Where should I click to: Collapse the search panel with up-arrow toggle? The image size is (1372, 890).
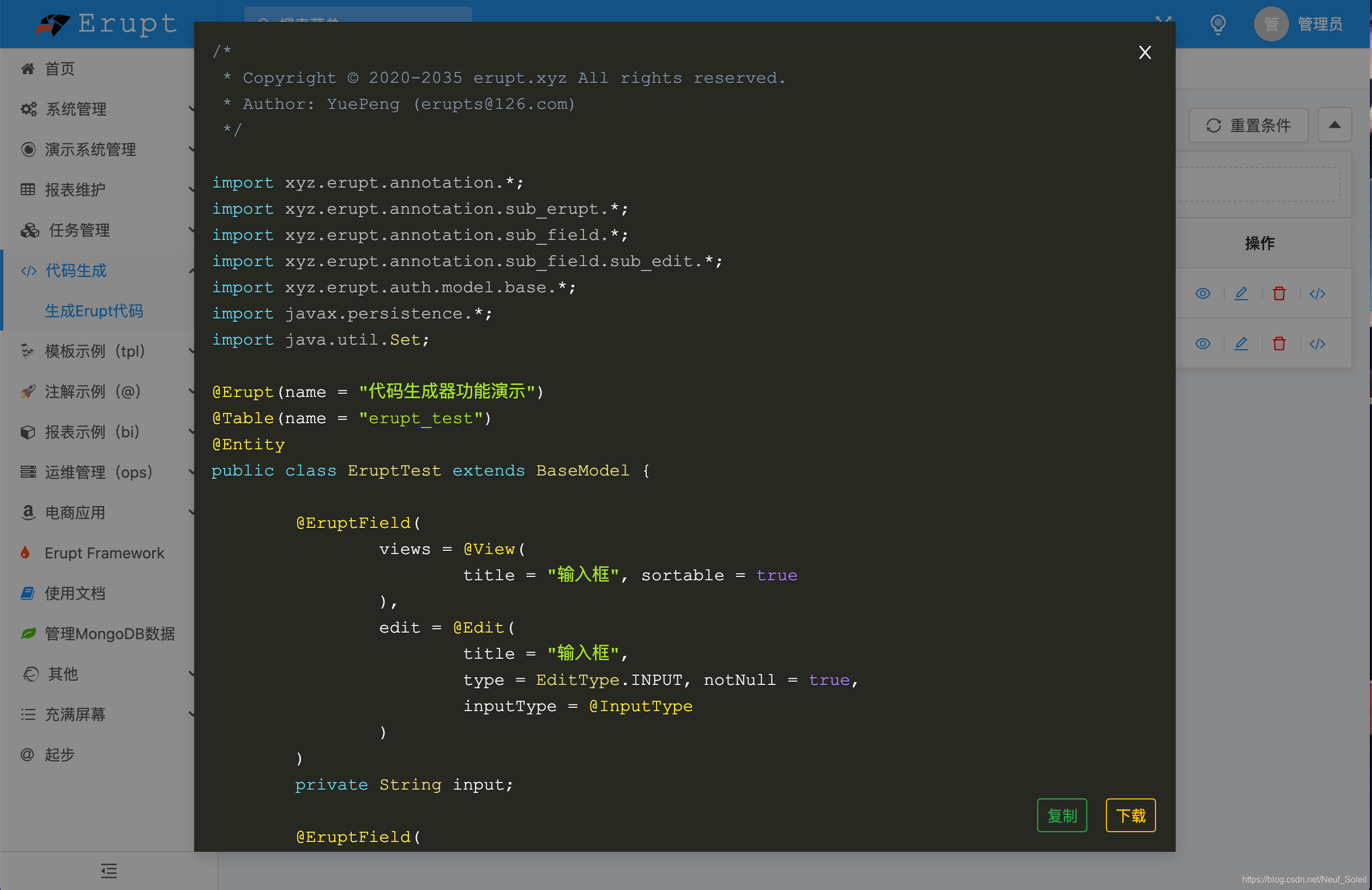point(1334,124)
